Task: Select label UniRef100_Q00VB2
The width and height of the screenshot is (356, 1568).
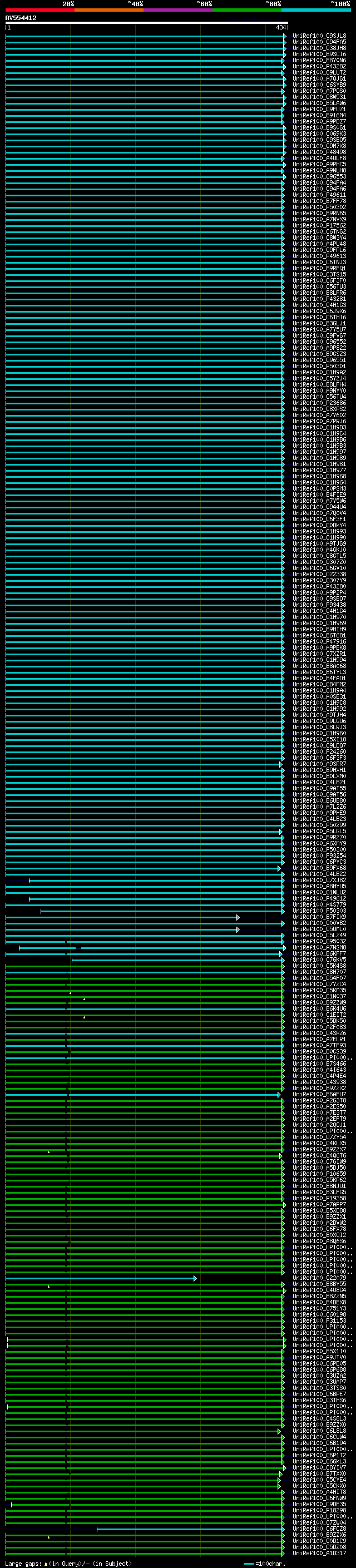Action: (x=319, y=923)
